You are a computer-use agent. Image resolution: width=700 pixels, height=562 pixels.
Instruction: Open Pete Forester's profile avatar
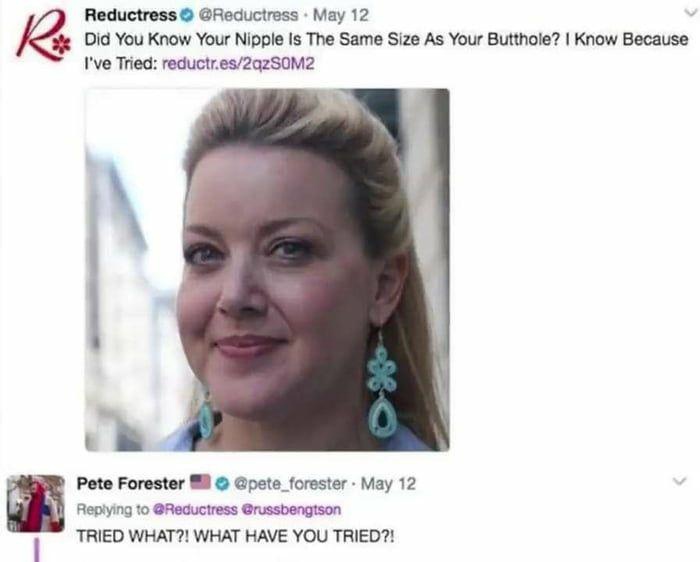point(36,504)
